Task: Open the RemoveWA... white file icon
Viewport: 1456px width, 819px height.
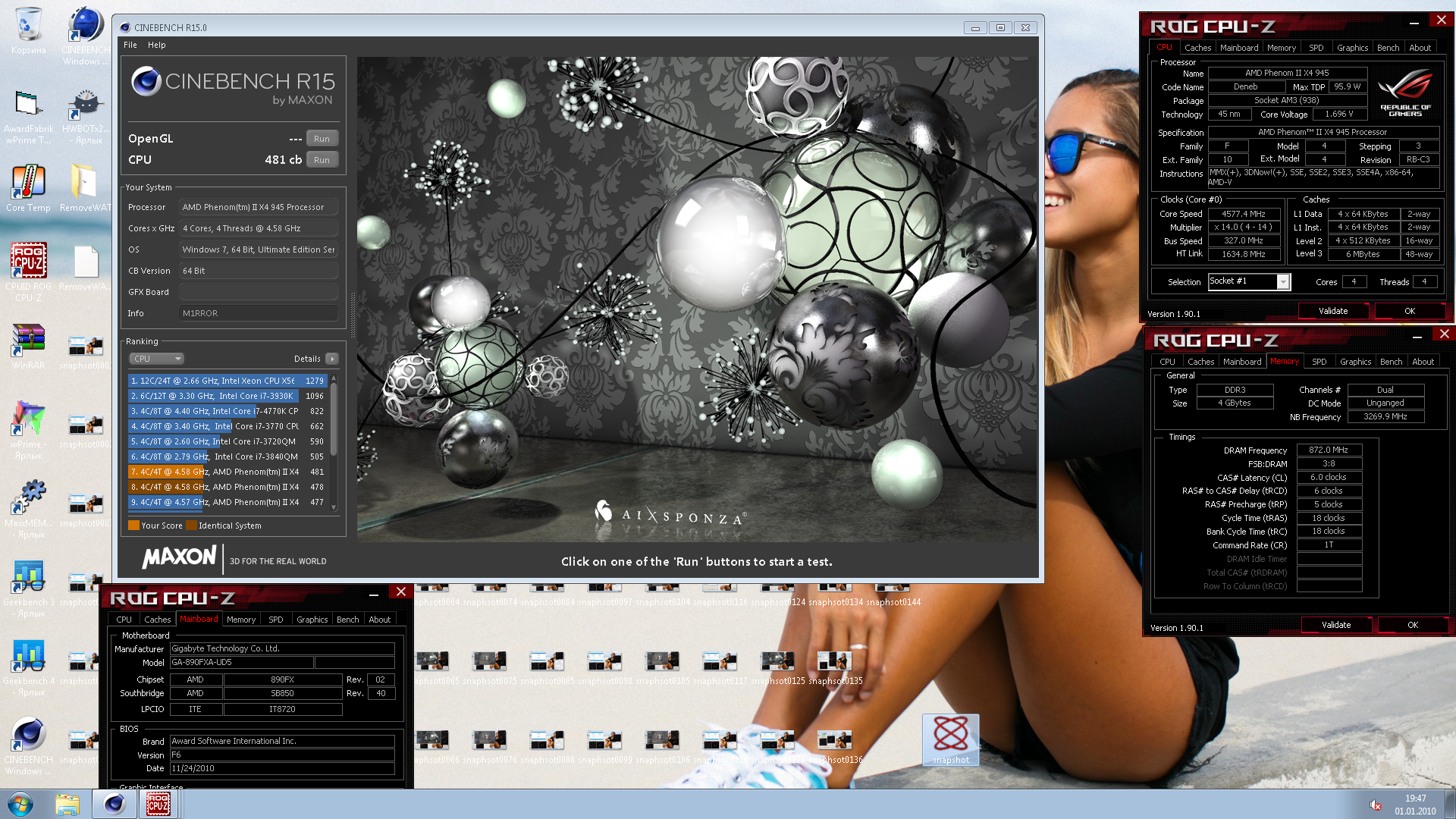Action: 85,267
